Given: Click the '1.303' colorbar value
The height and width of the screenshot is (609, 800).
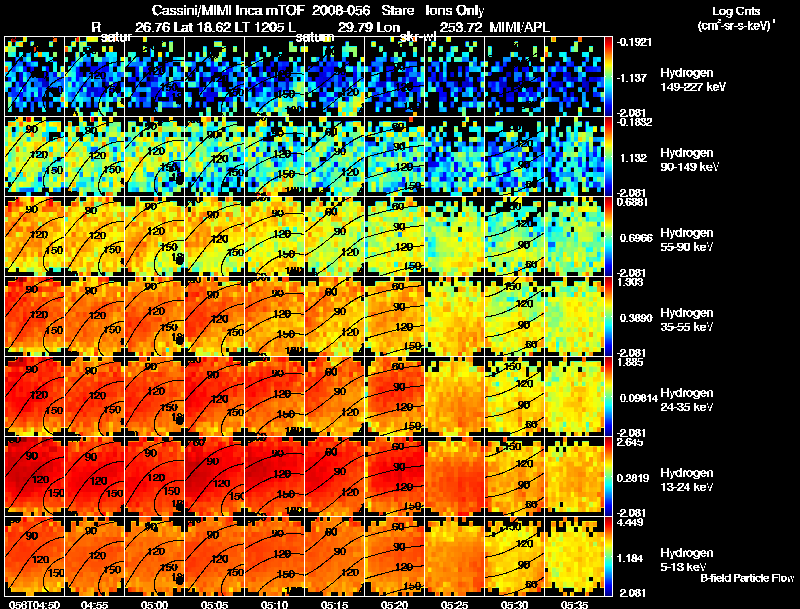Looking at the screenshot, I should coord(630,282).
